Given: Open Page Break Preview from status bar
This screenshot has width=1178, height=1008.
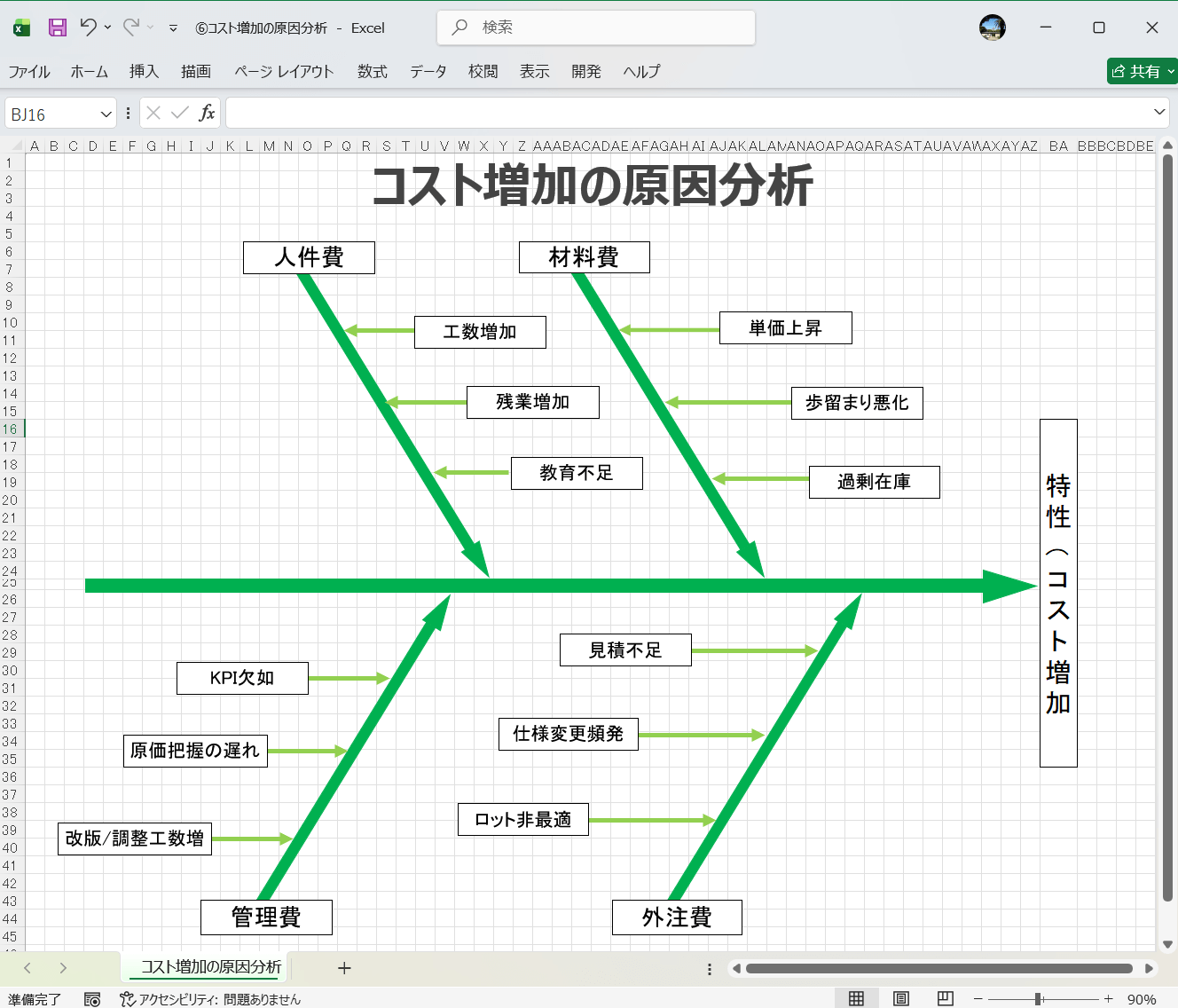Looking at the screenshot, I should (x=944, y=998).
